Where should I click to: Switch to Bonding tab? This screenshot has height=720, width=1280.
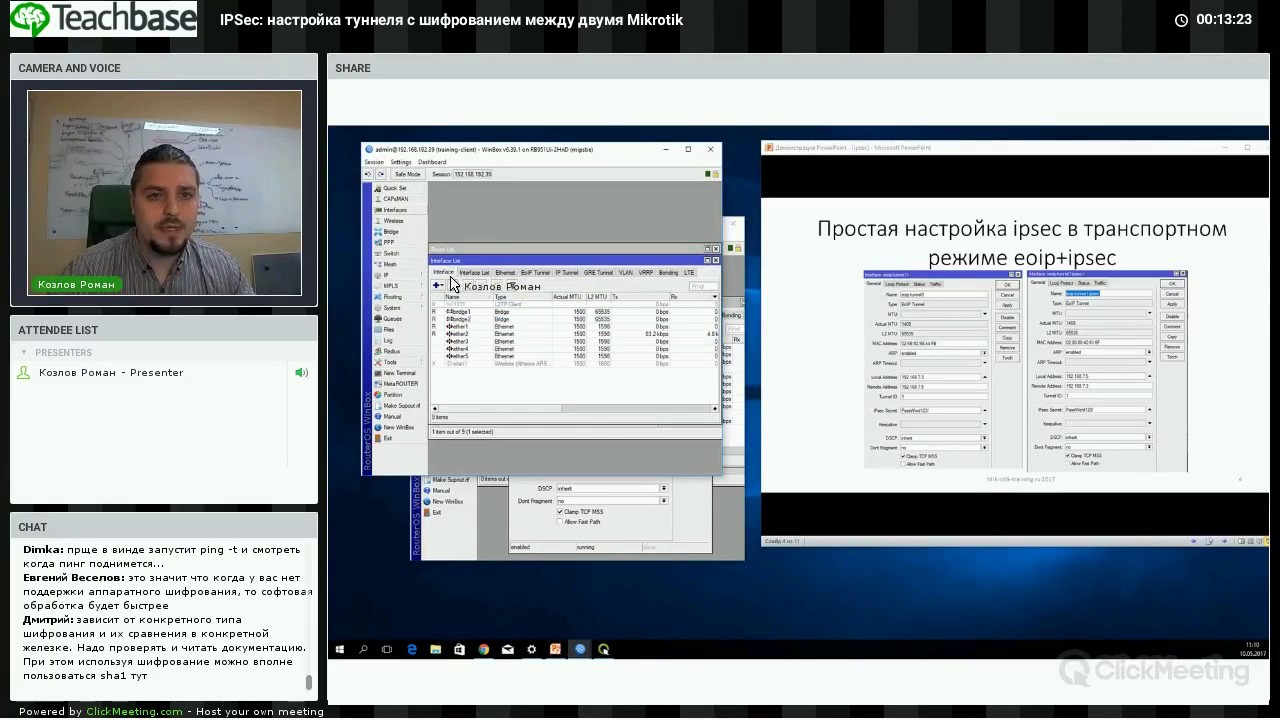coord(668,273)
